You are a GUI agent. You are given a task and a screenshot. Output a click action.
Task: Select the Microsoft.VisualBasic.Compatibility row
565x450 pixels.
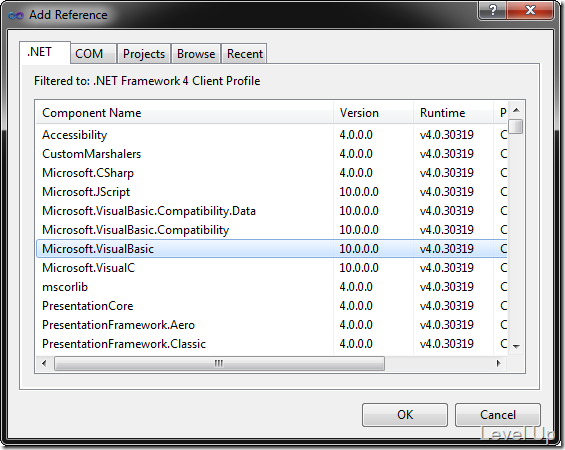pos(271,230)
